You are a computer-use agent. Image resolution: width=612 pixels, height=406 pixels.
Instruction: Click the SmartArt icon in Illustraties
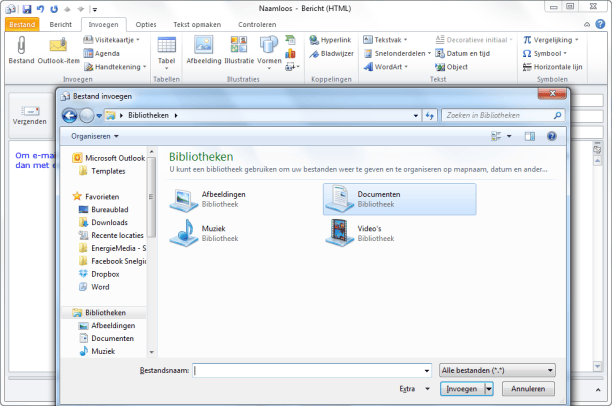pyautogui.click(x=290, y=40)
